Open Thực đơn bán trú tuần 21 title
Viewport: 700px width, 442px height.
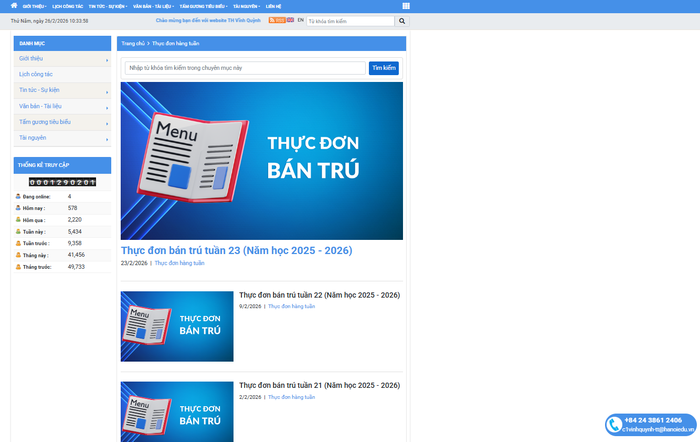pos(320,385)
